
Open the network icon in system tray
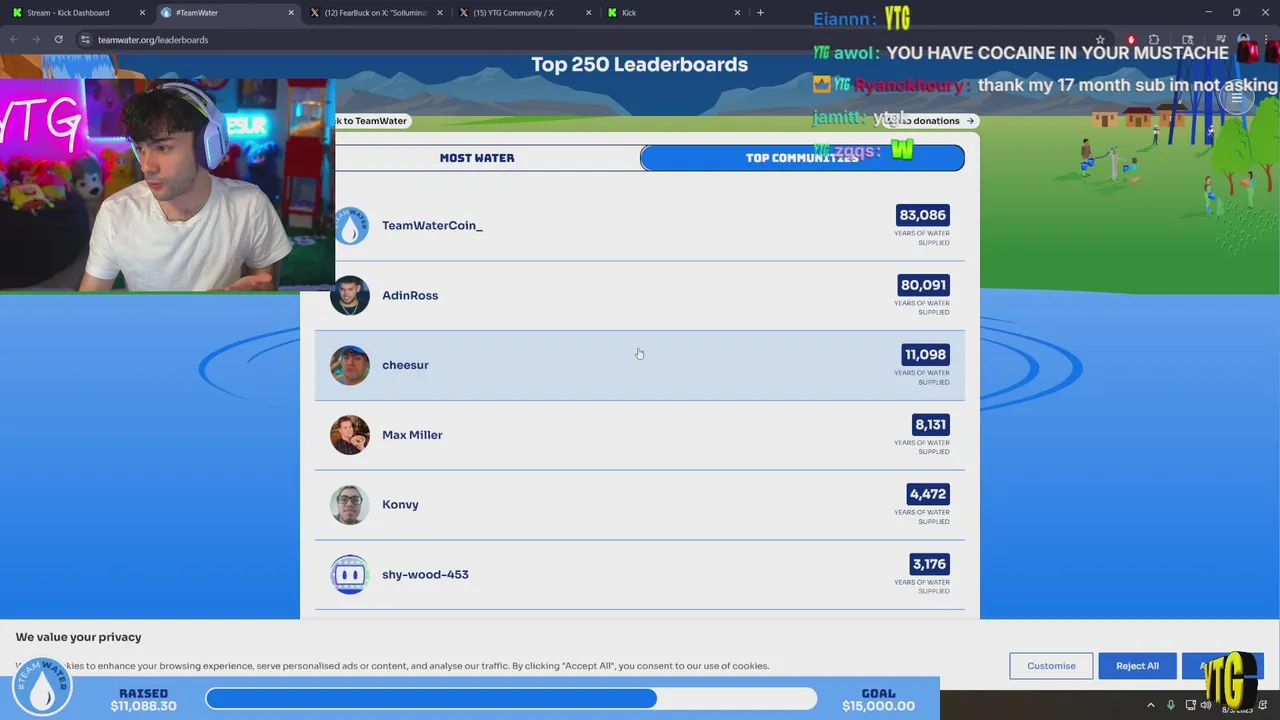coord(1190,706)
